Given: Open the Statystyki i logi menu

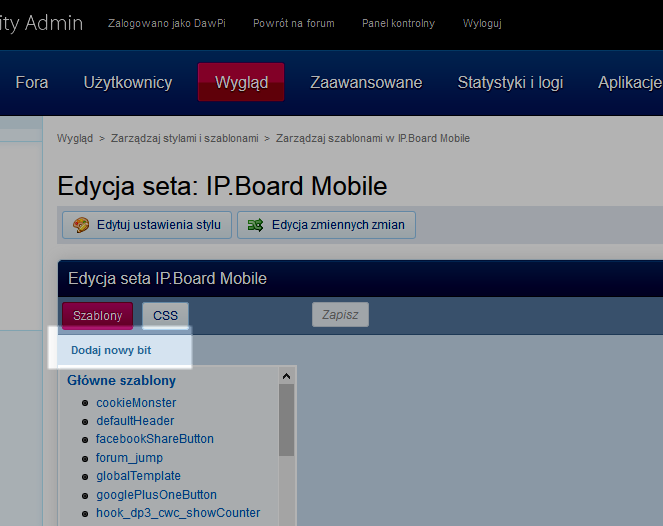Looking at the screenshot, I should [510, 82].
